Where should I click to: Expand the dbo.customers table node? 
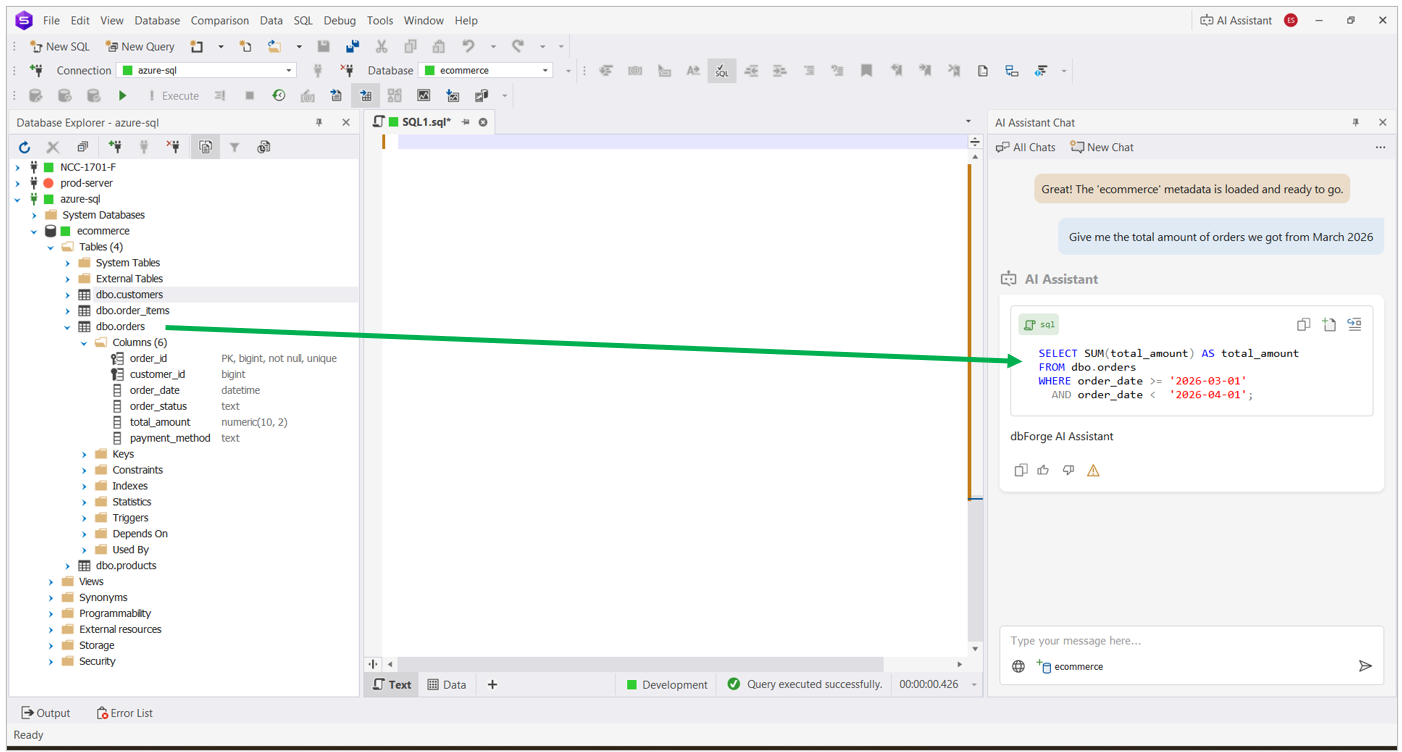click(68, 295)
